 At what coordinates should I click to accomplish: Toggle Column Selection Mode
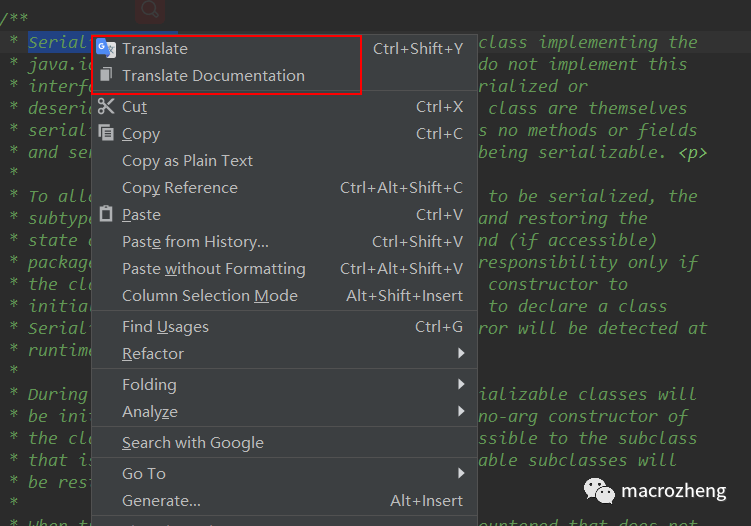(x=209, y=296)
